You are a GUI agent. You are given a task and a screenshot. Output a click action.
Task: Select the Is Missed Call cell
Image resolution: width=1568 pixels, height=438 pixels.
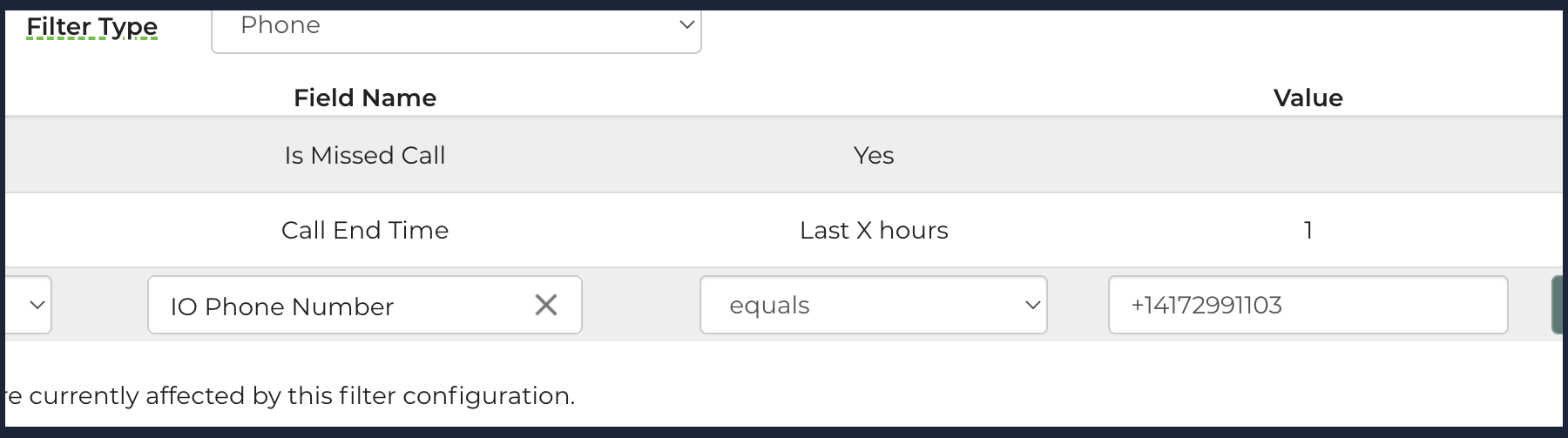coord(365,155)
